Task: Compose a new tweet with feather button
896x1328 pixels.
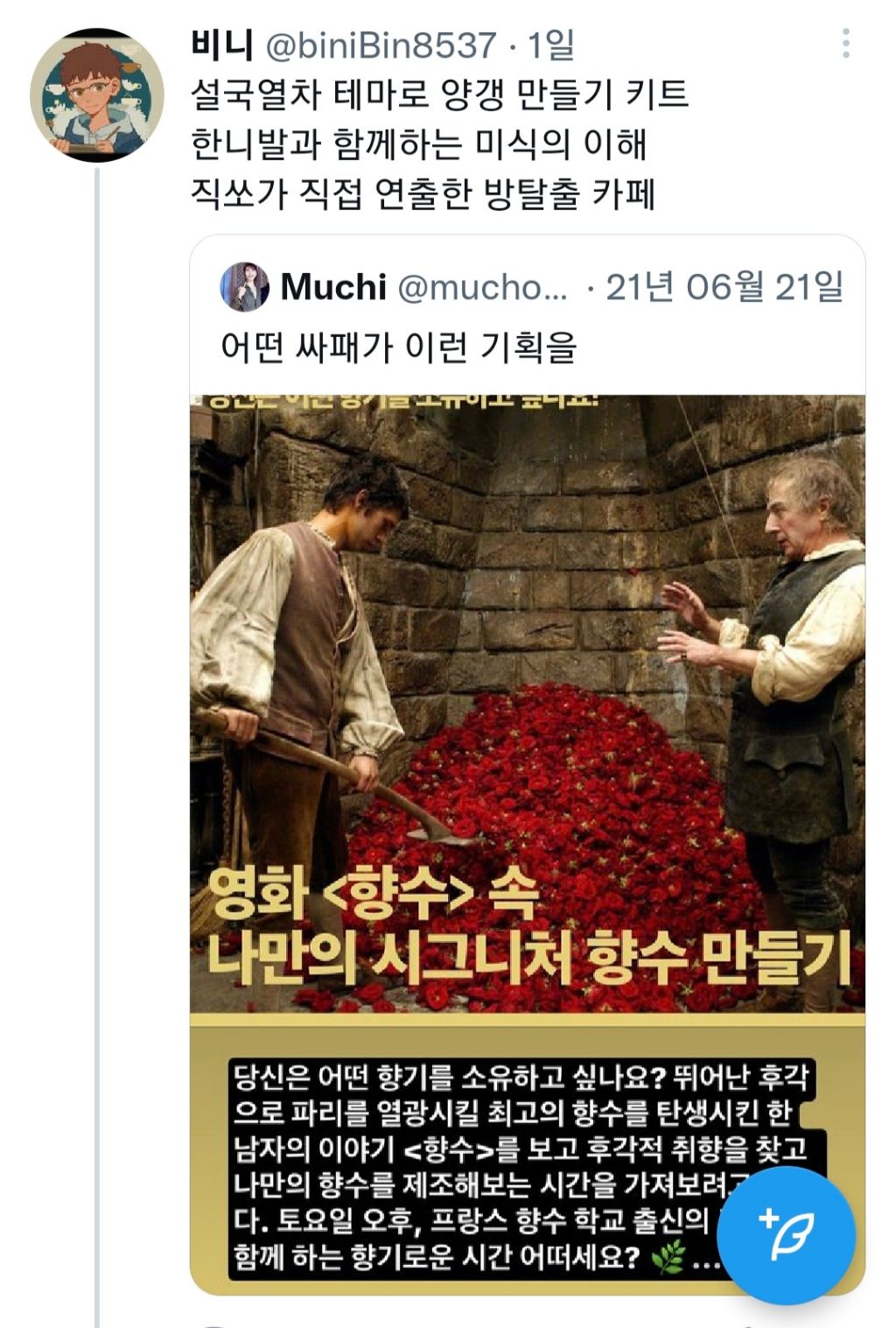Action: coord(785,1235)
